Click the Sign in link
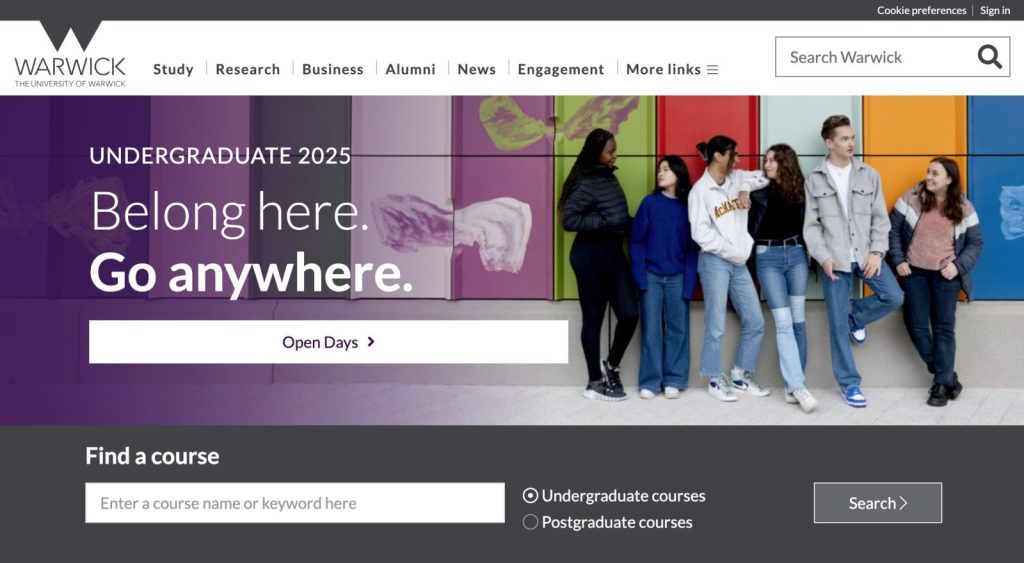This screenshot has height=563, width=1024. [995, 10]
